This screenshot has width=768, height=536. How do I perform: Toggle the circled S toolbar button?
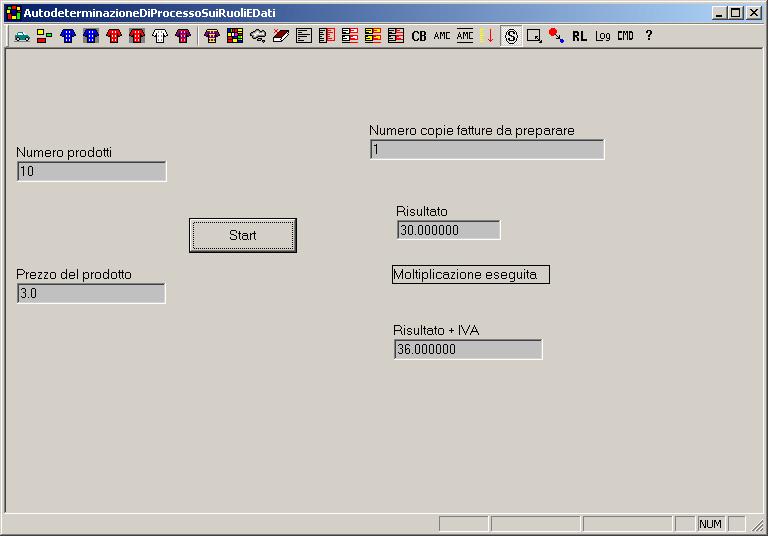511,36
